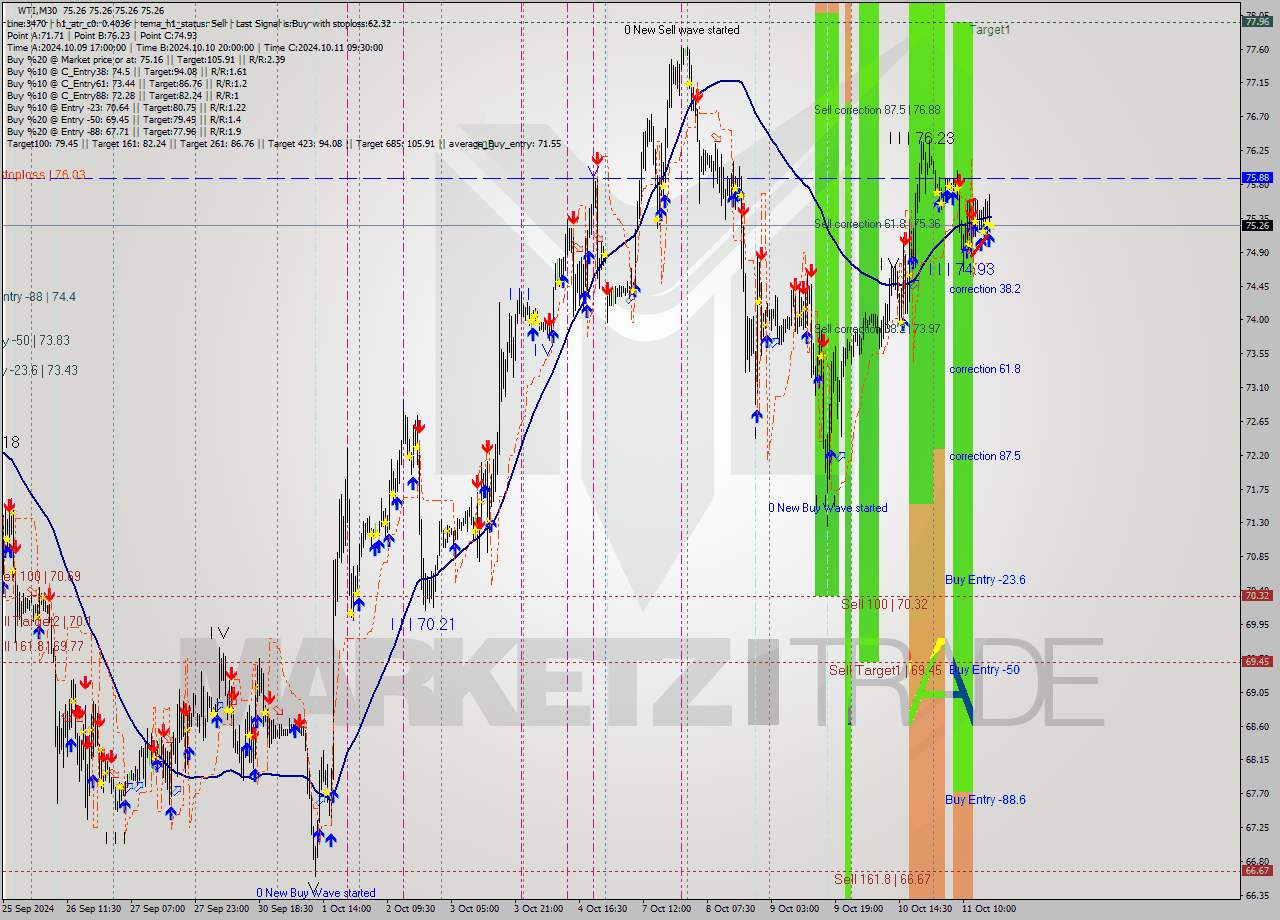This screenshot has height=920, width=1280.
Task: Click the blue 'correction 61.8' label
Action: (x=985, y=369)
